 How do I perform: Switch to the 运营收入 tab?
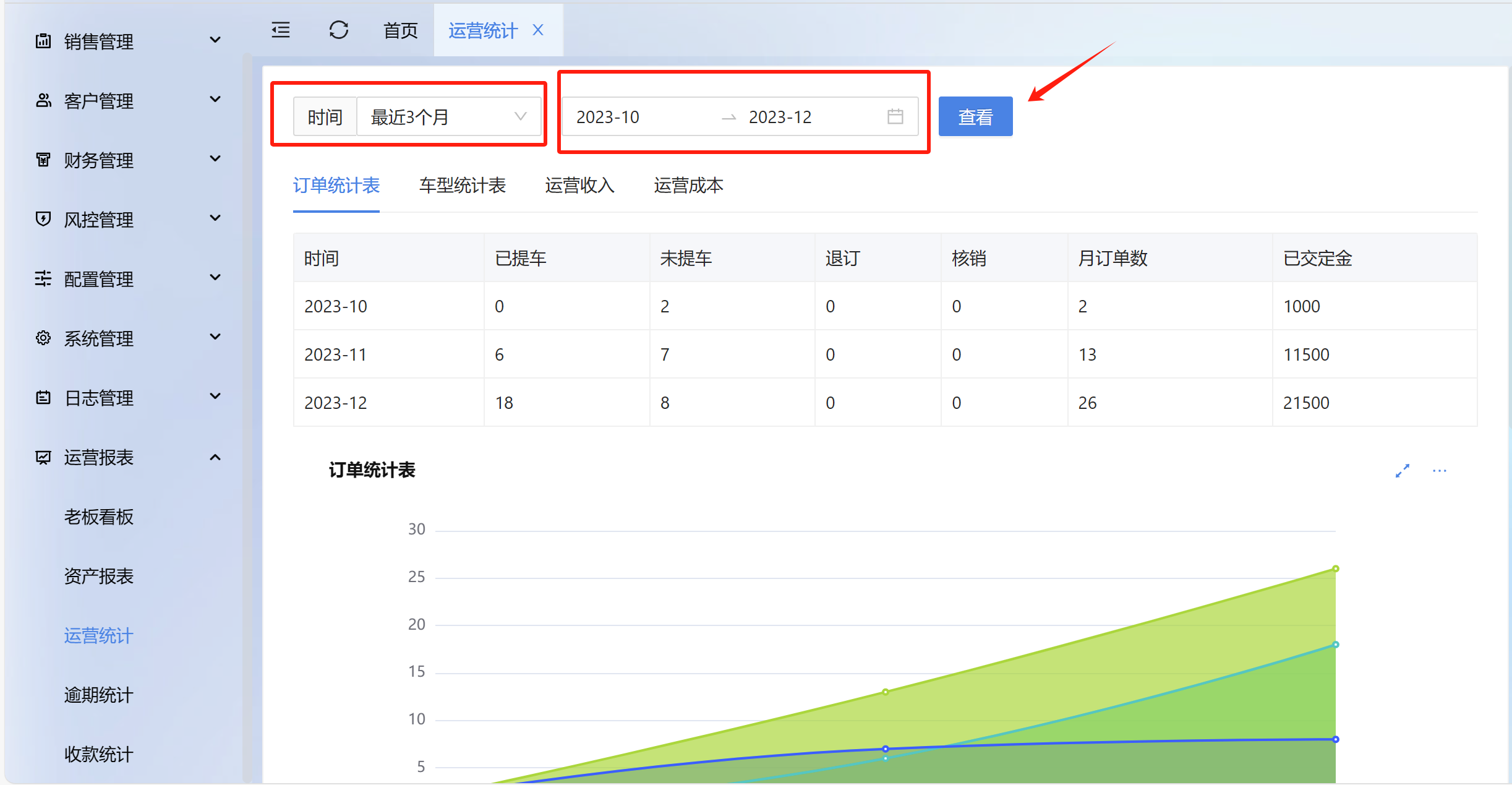579,186
